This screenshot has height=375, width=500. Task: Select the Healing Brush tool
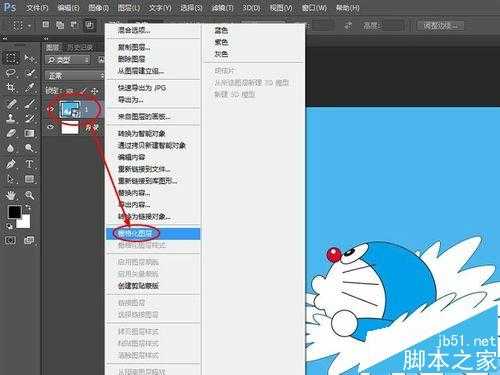(x=11, y=103)
